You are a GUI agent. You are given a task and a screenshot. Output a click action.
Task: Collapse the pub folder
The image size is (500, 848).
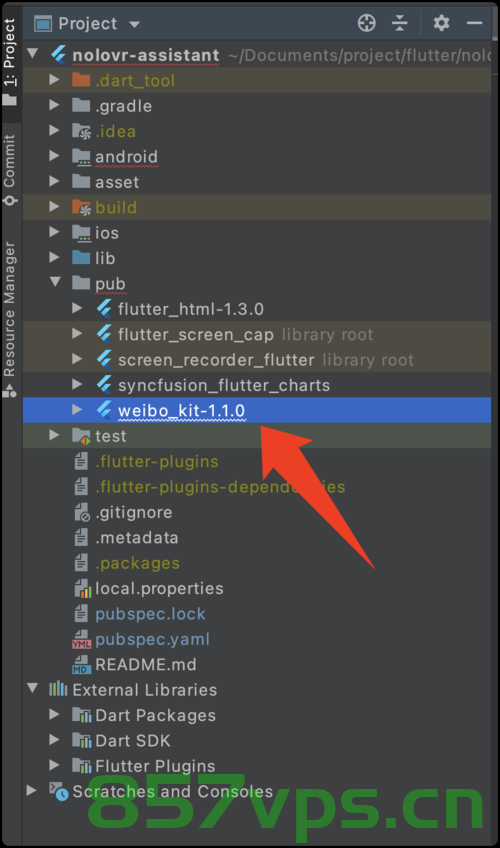[x=55, y=281]
